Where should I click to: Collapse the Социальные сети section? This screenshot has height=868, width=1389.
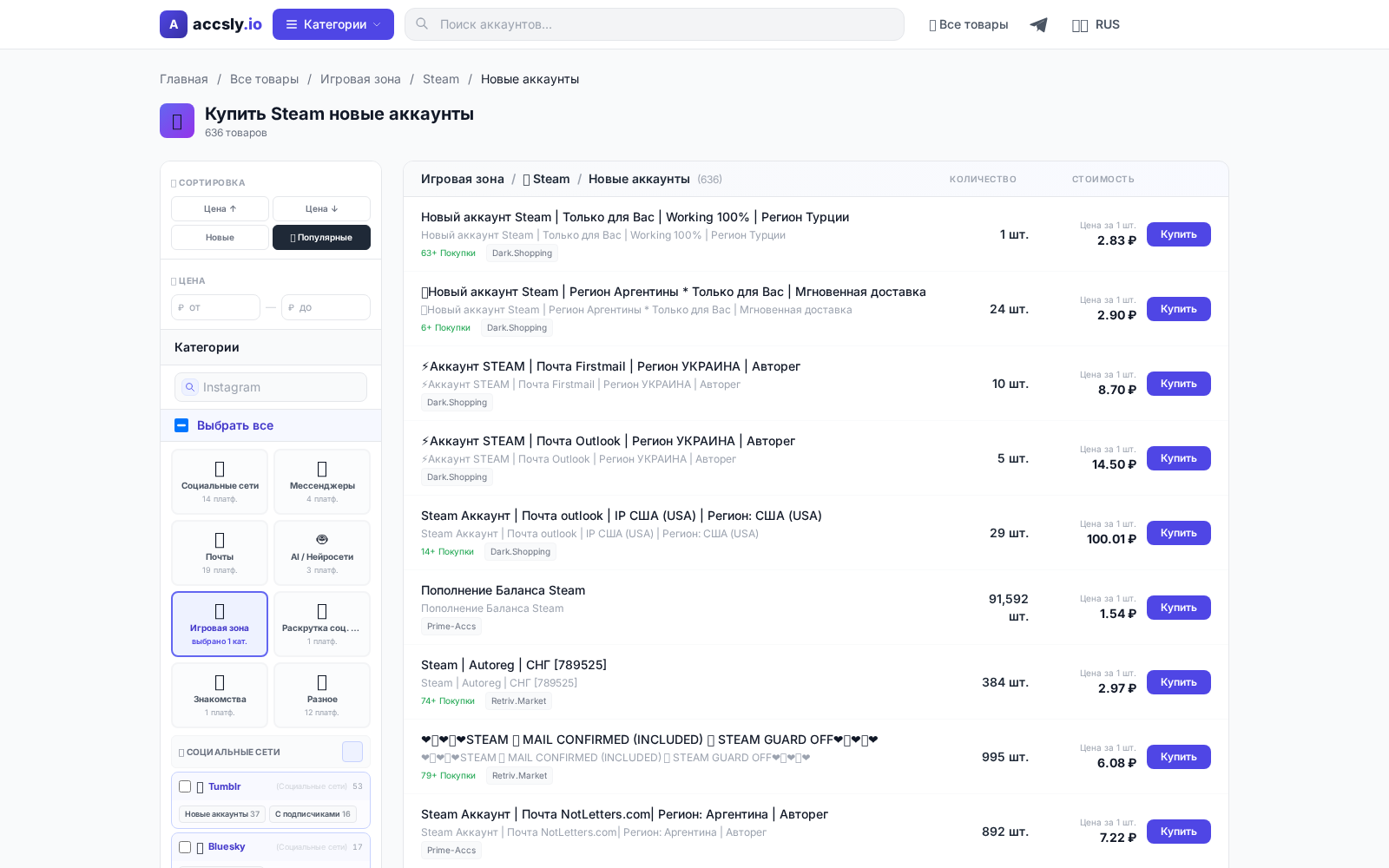352,752
